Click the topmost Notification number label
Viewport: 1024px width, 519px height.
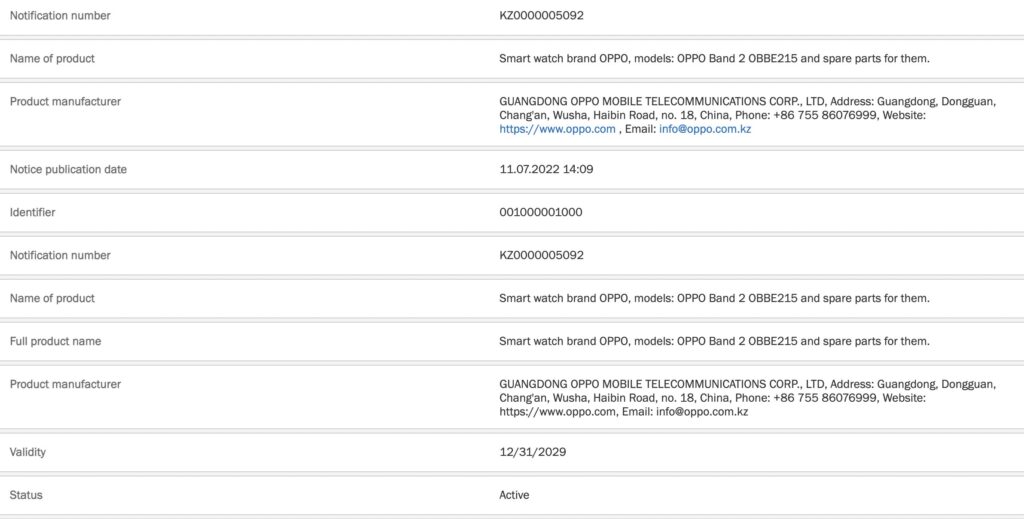60,15
